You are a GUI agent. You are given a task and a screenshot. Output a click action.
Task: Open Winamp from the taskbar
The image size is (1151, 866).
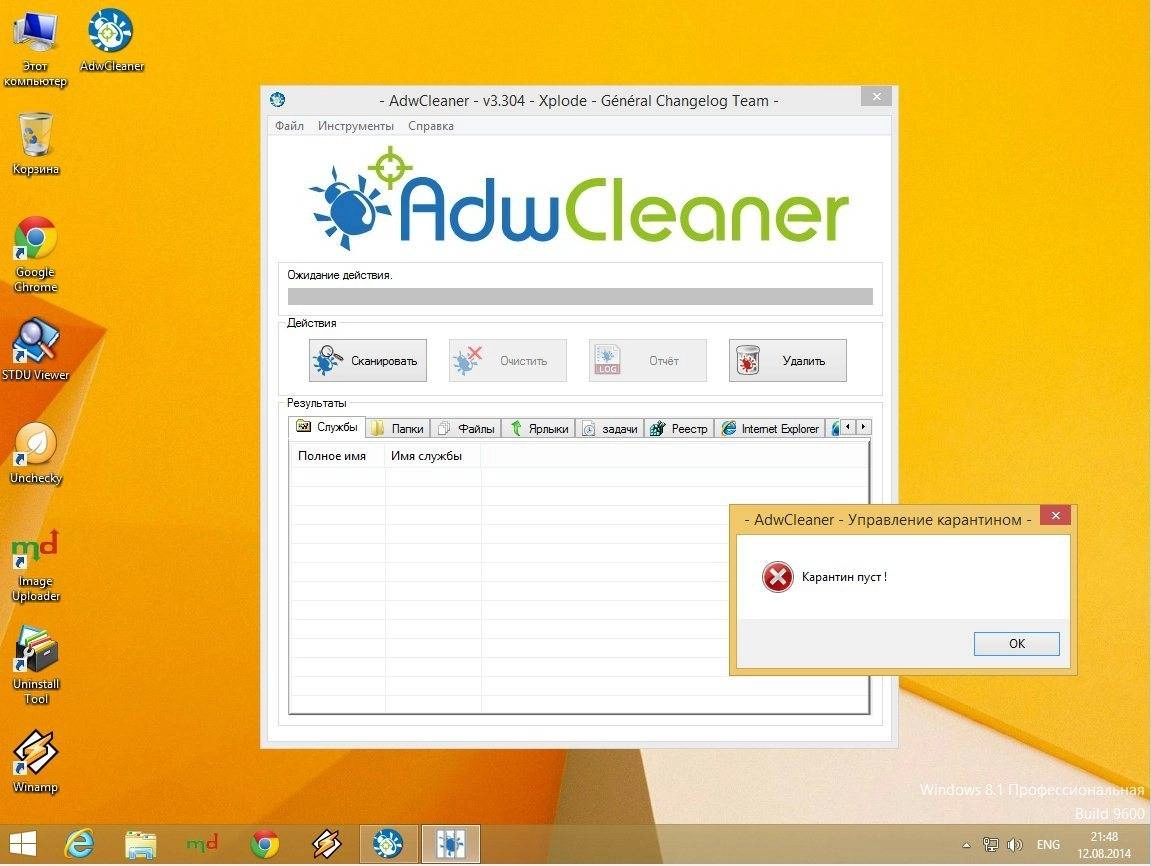pos(327,844)
